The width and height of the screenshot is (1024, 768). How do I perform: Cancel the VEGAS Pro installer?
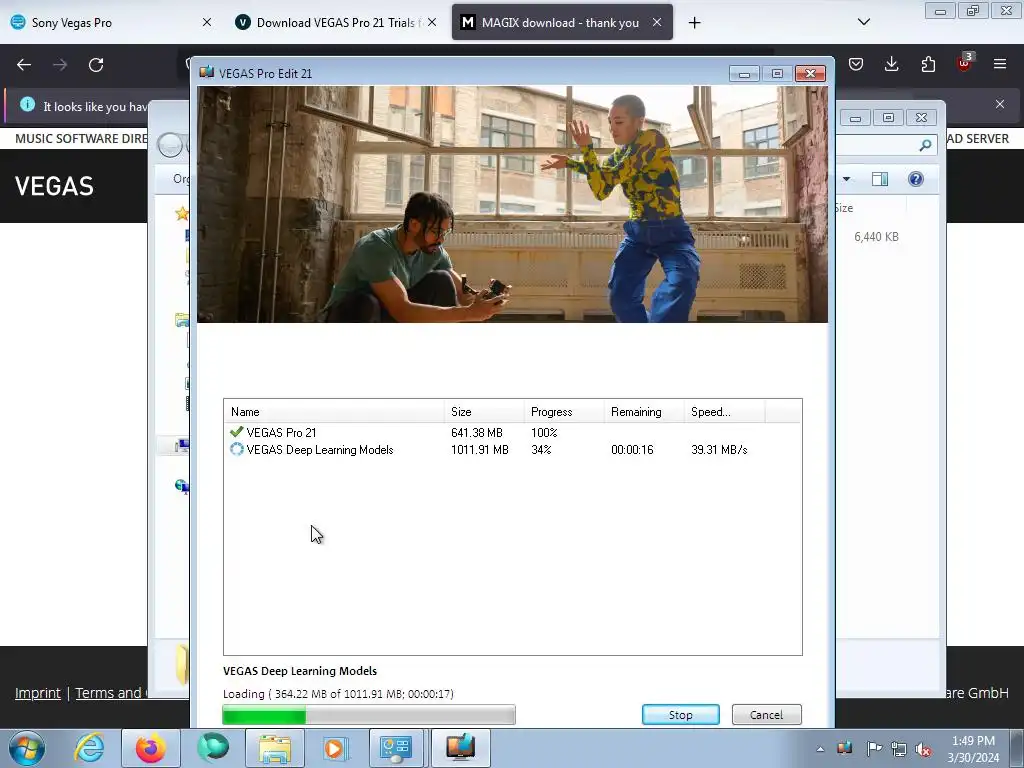766,714
